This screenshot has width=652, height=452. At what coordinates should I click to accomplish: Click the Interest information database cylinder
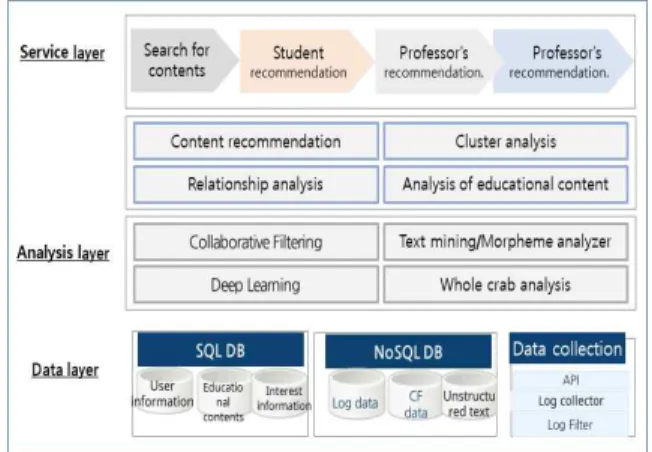click(x=281, y=393)
